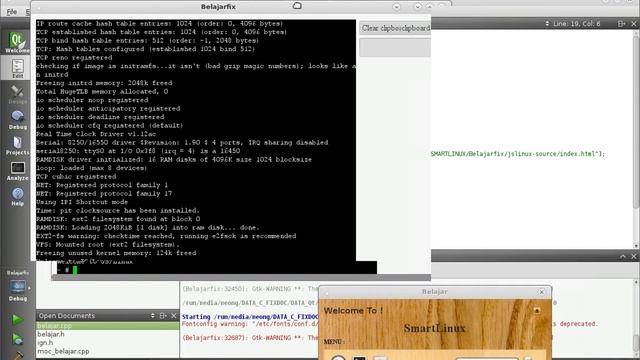The width and height of the screenshot is (640, 360).
Task: Switch to Edit mode in sidebar
Action: click(17, 68)
